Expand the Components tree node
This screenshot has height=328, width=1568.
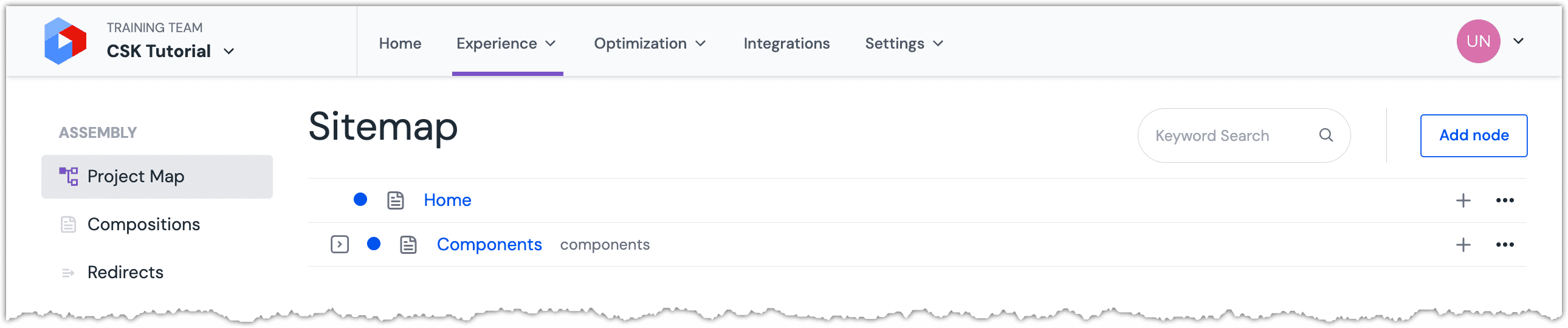point(340,245)
